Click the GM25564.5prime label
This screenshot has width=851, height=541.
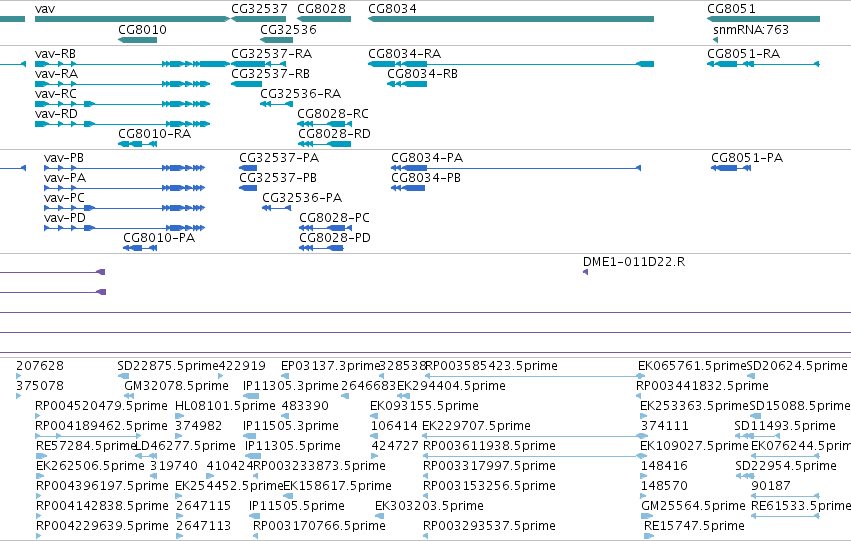click(693, 506)
